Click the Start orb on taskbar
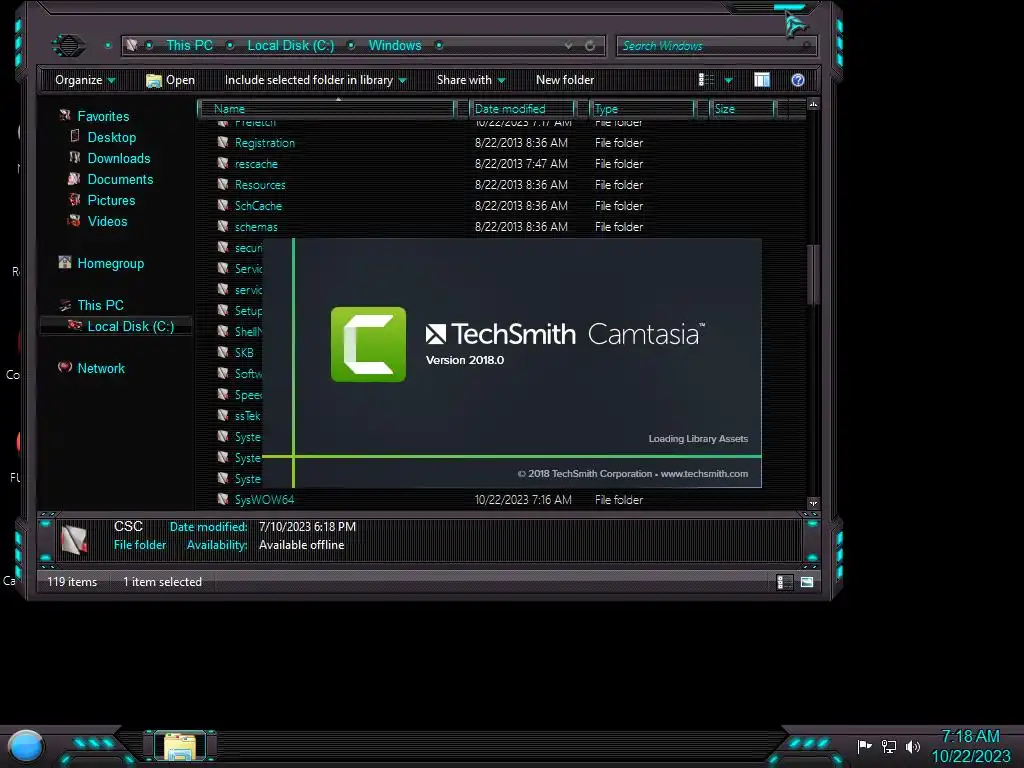The image size is (1024, 768). [x=25, y=747]
